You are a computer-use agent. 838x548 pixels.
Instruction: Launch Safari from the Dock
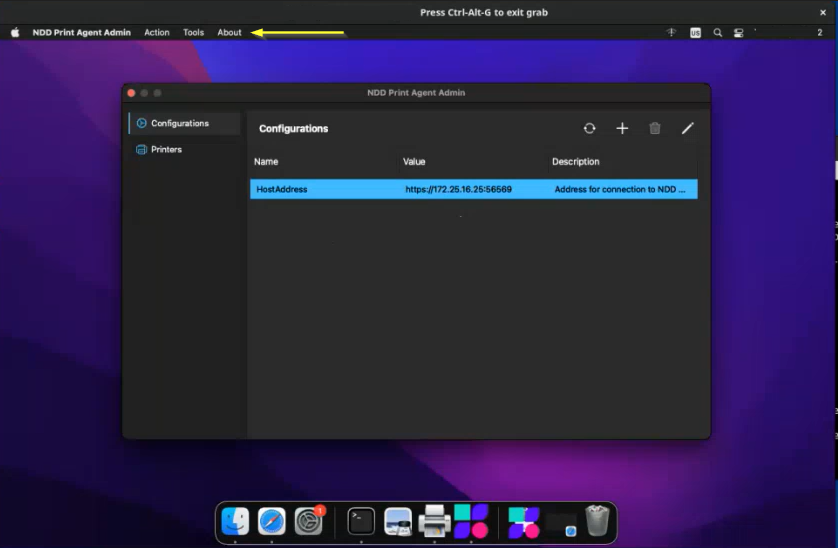[271, 521]
